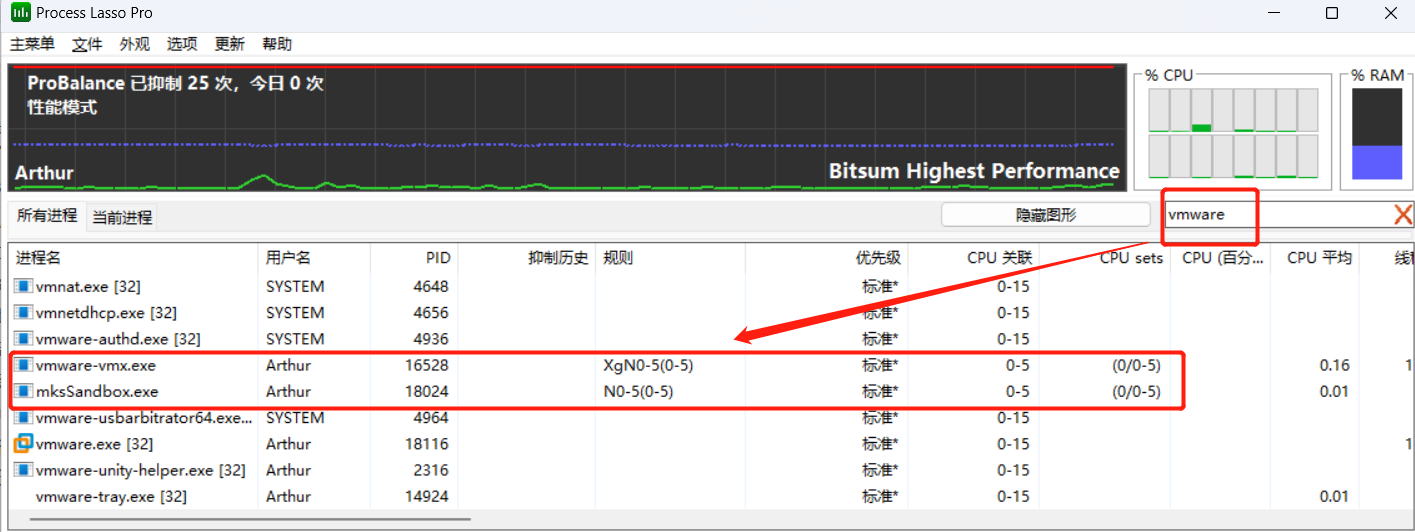1415x532 pixels.
Task: Click the vmware-authd.exe process icon
Action: click(x=24, y=339)
